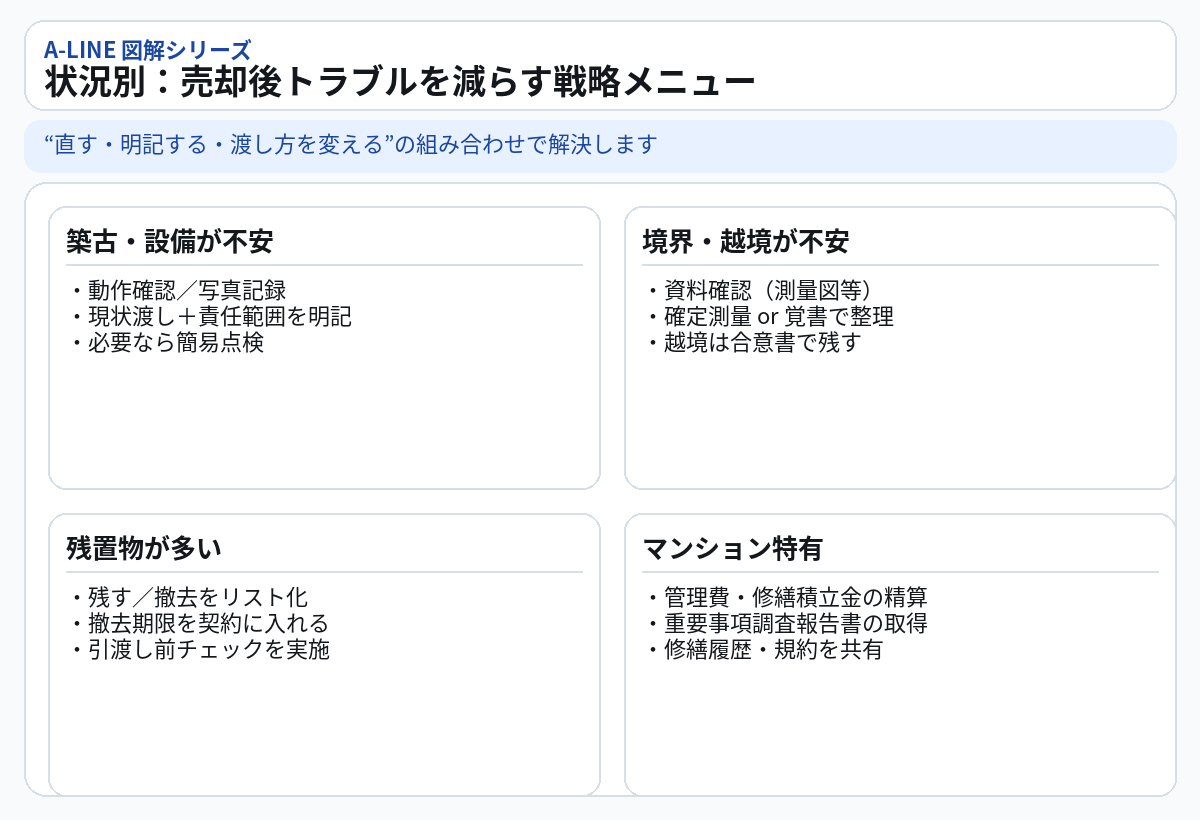Select the マンション特有 card heading
This screenshot has width=1200, height=820.
click(732, 548)
